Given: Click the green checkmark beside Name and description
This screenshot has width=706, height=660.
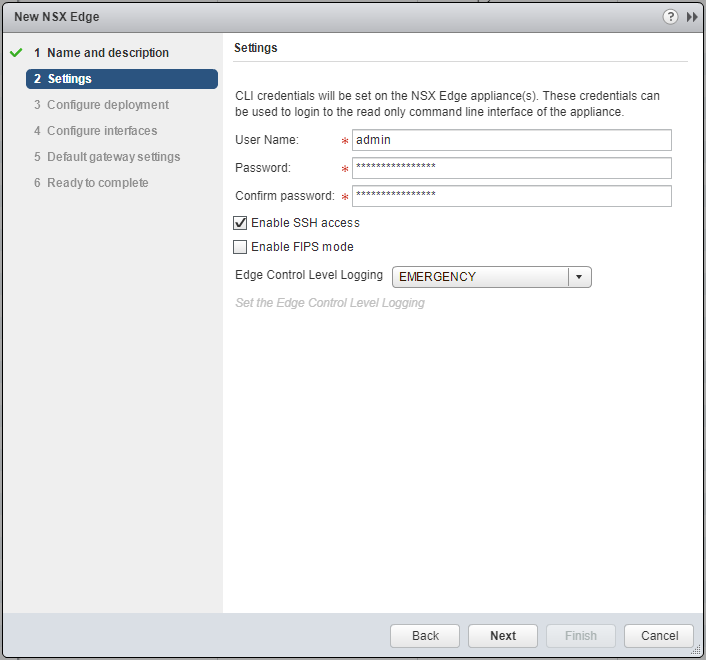Looking at the screenshot, I should (x=15, y=53).
